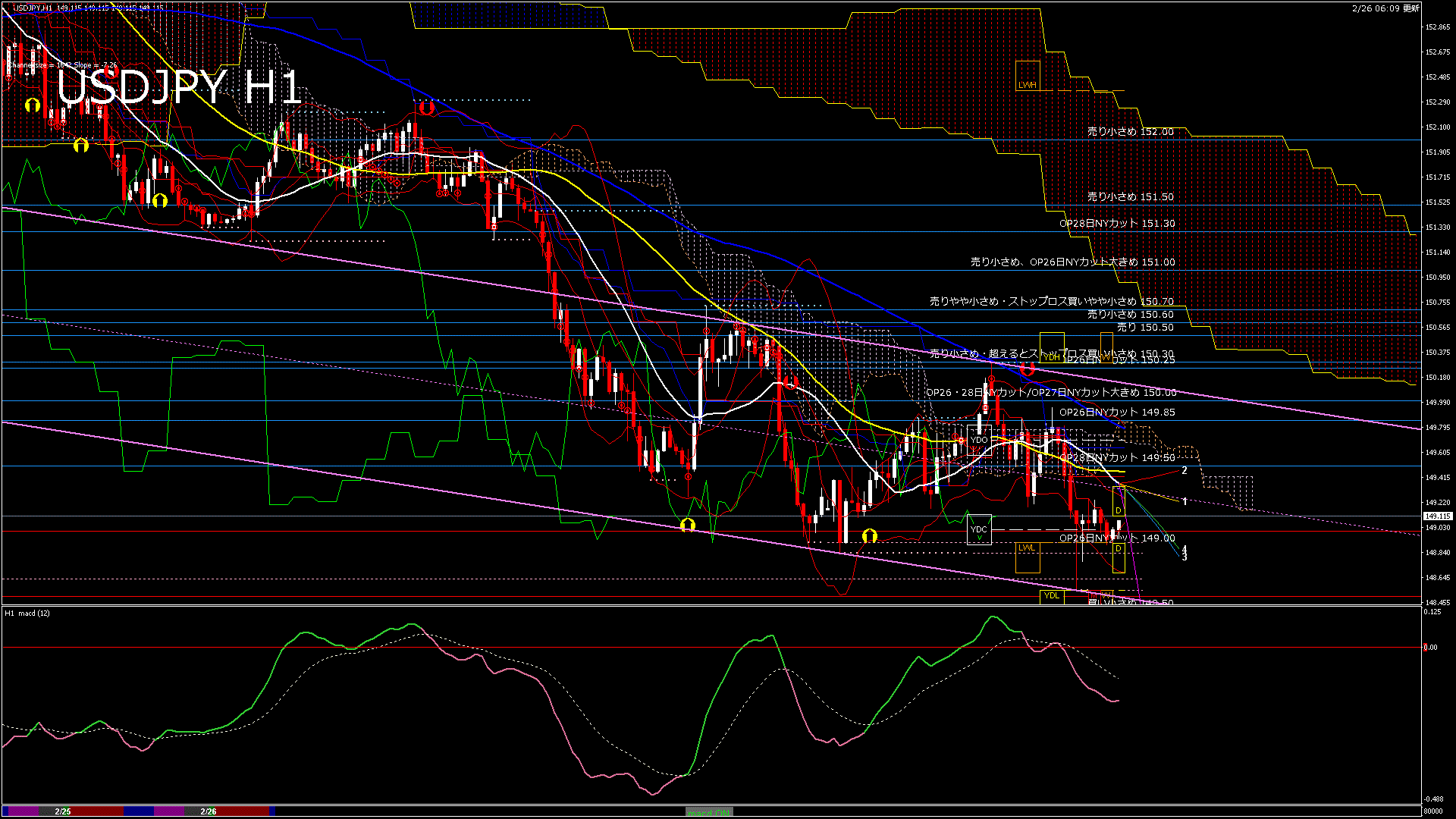Click the YDC label box
1456x819 pixels.
[979, 529]
